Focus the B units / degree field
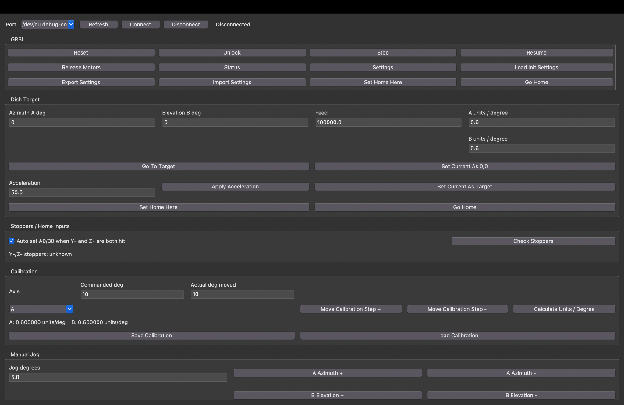624x405 pixels. coord(542,148)
